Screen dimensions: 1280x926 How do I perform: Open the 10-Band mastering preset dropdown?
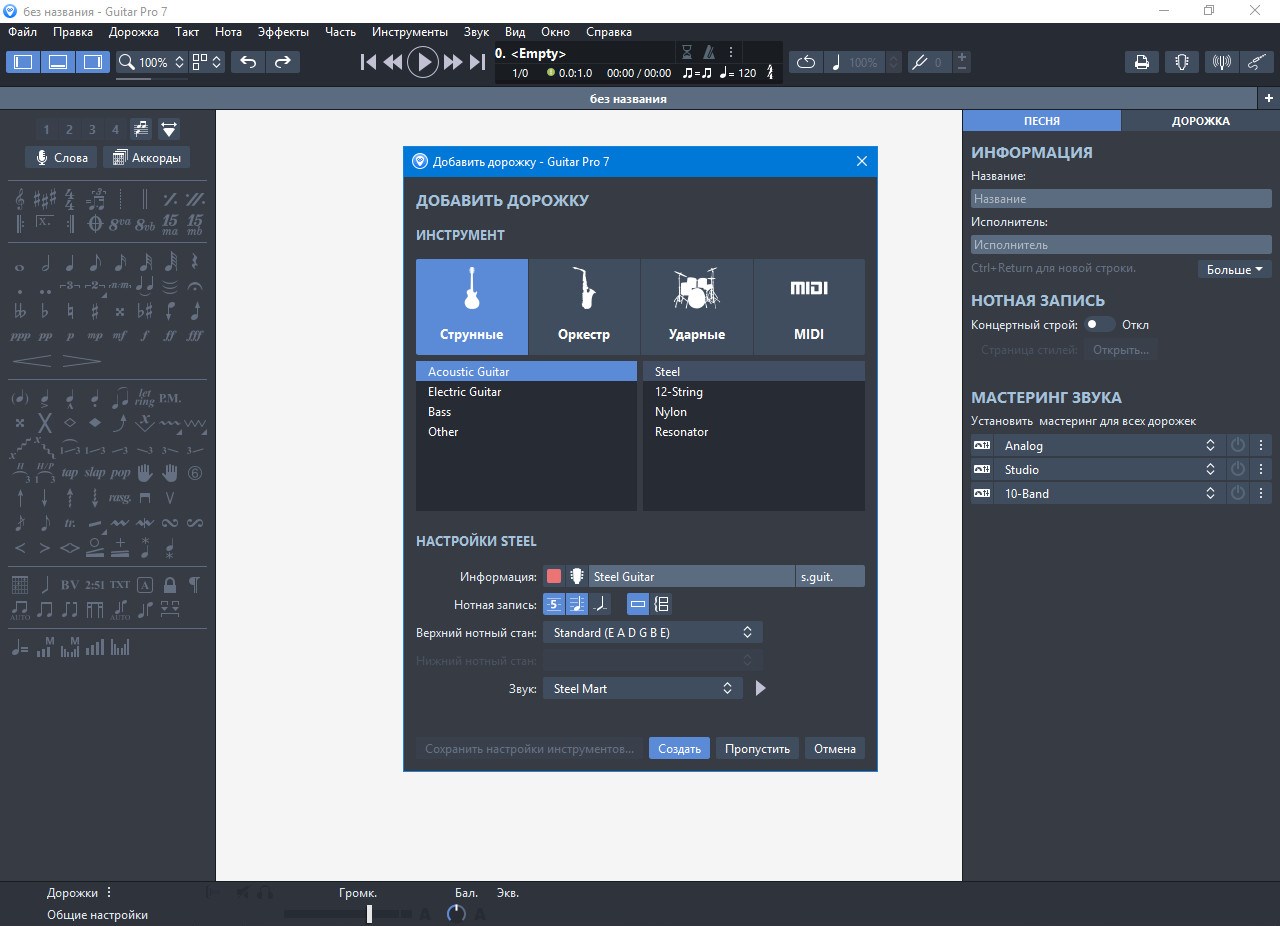(x=1109, y=493)
